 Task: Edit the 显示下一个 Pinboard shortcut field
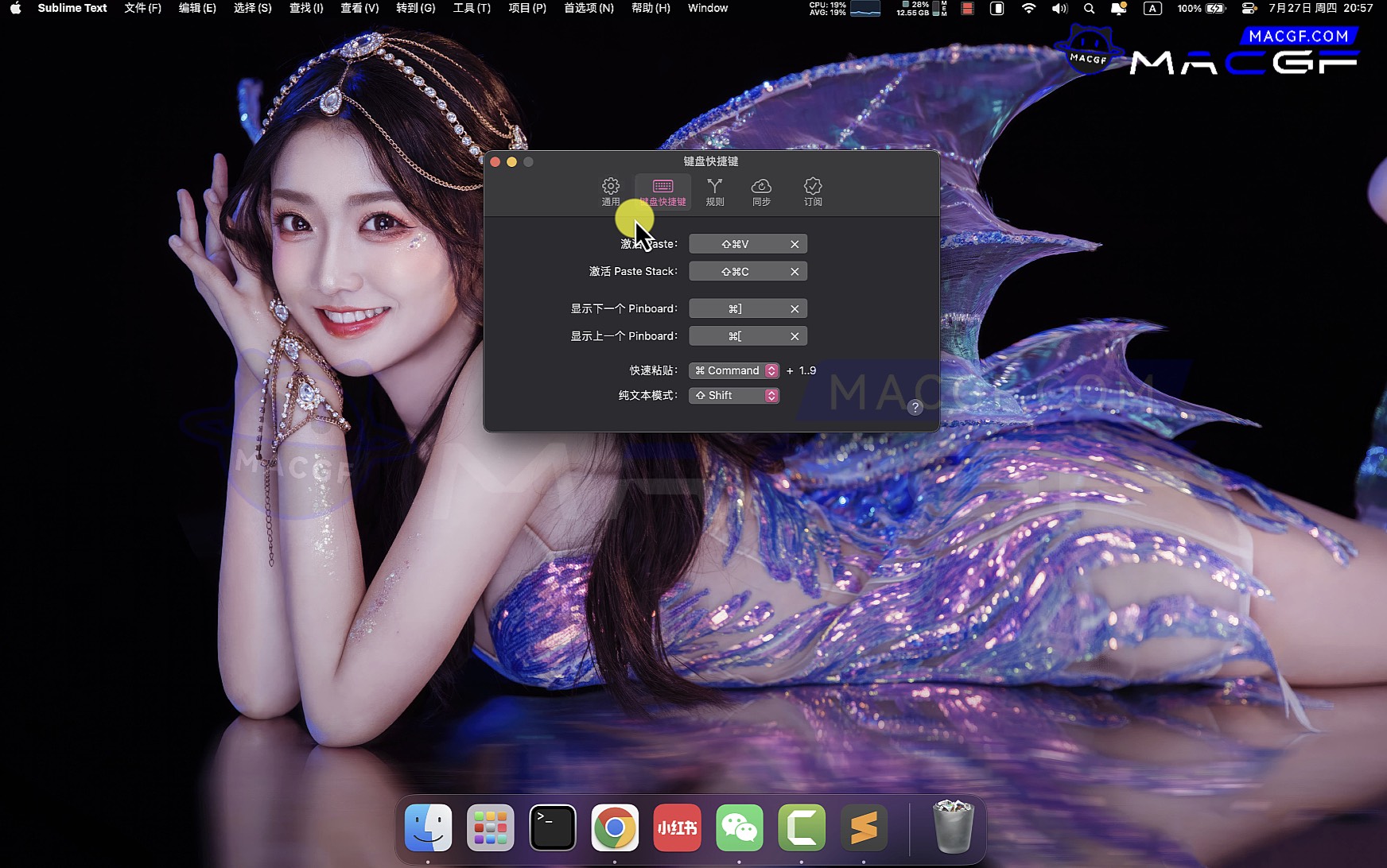click(x=735, y=309)
